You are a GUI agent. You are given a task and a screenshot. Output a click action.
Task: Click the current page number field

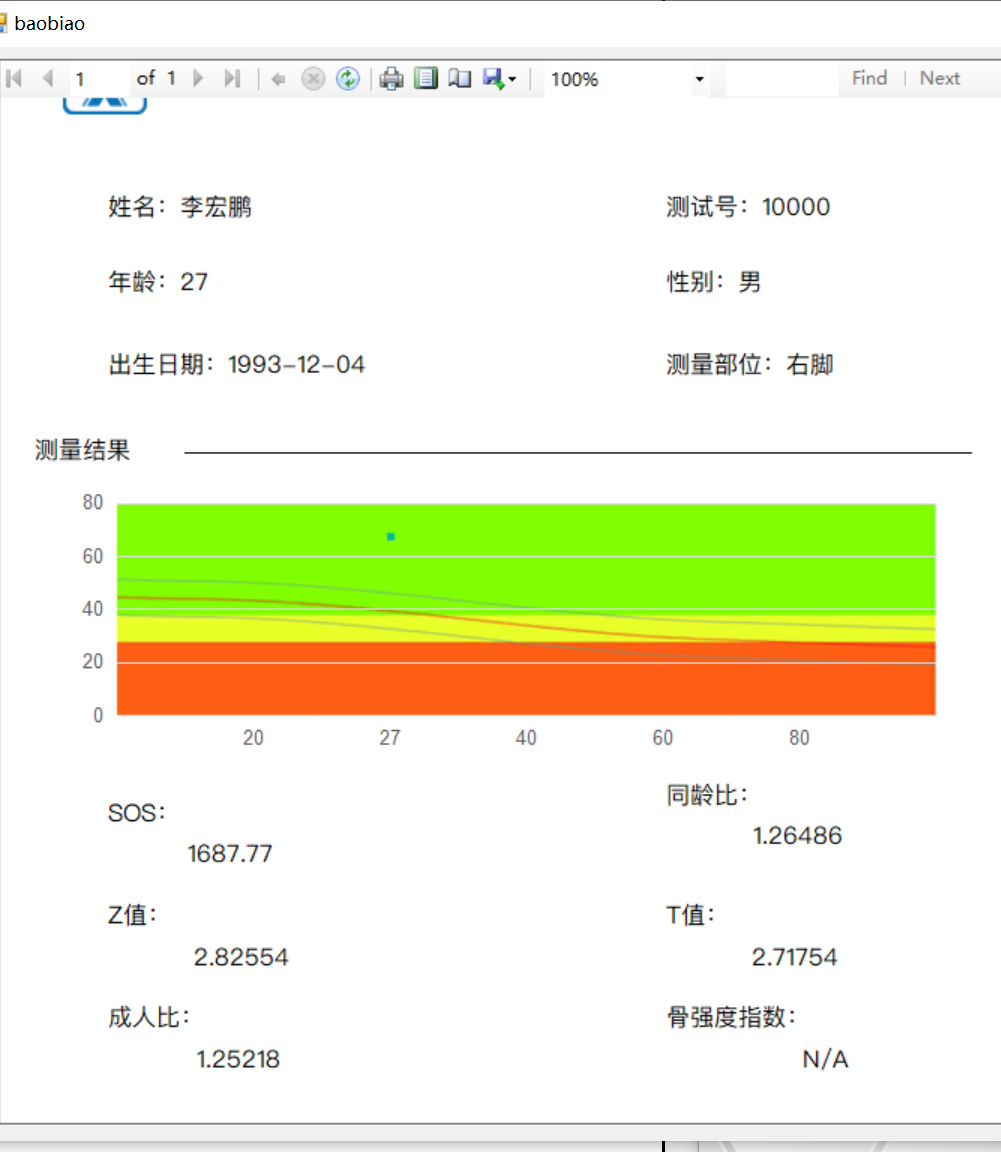100,79
